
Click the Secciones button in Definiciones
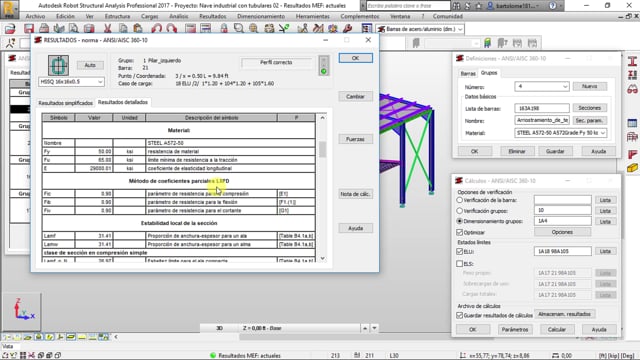coord(589,108)
